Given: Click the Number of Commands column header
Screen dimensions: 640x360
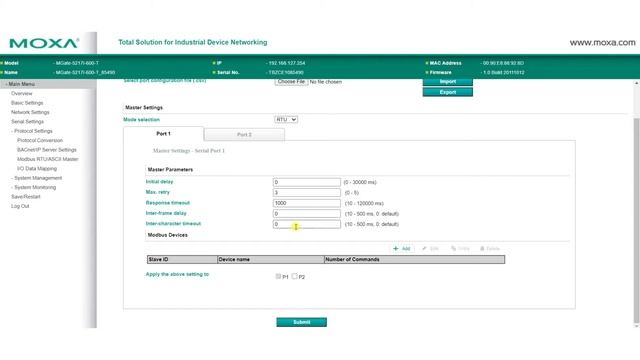Looking at the screenshot, I should point(414,260).
